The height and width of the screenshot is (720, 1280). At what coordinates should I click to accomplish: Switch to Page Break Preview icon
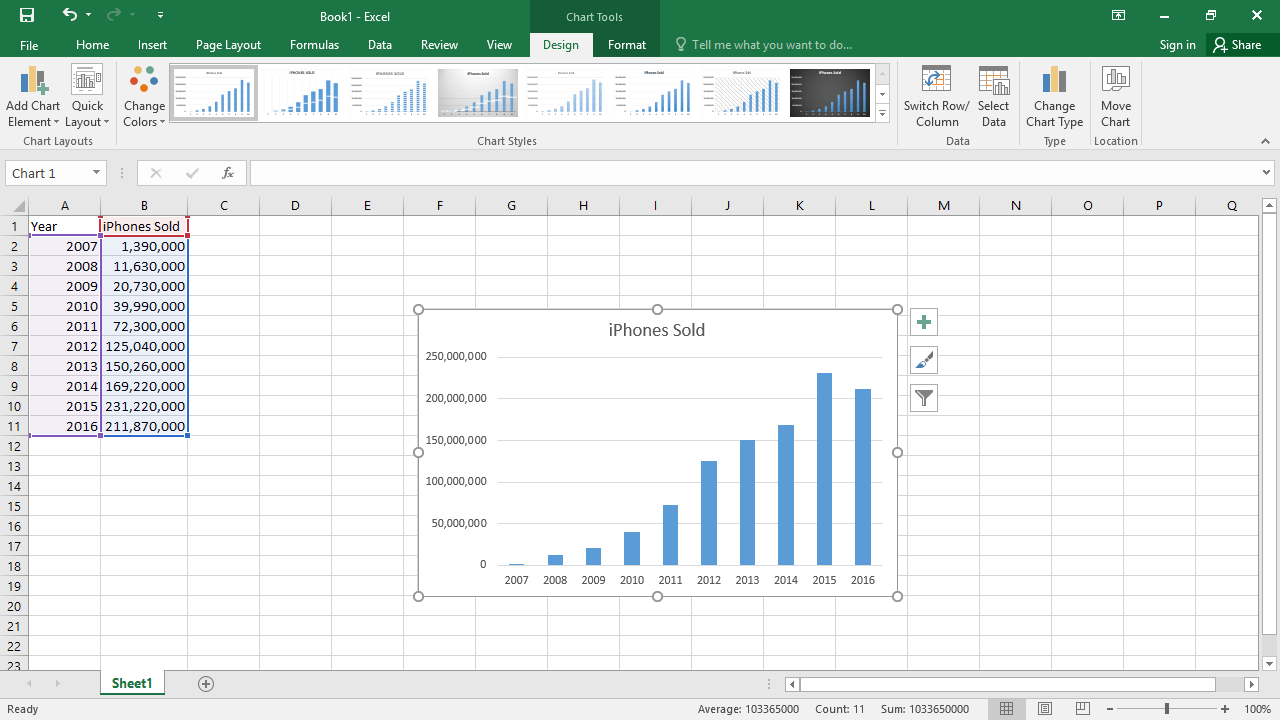pyautogui.click(x=1083, y=709)
